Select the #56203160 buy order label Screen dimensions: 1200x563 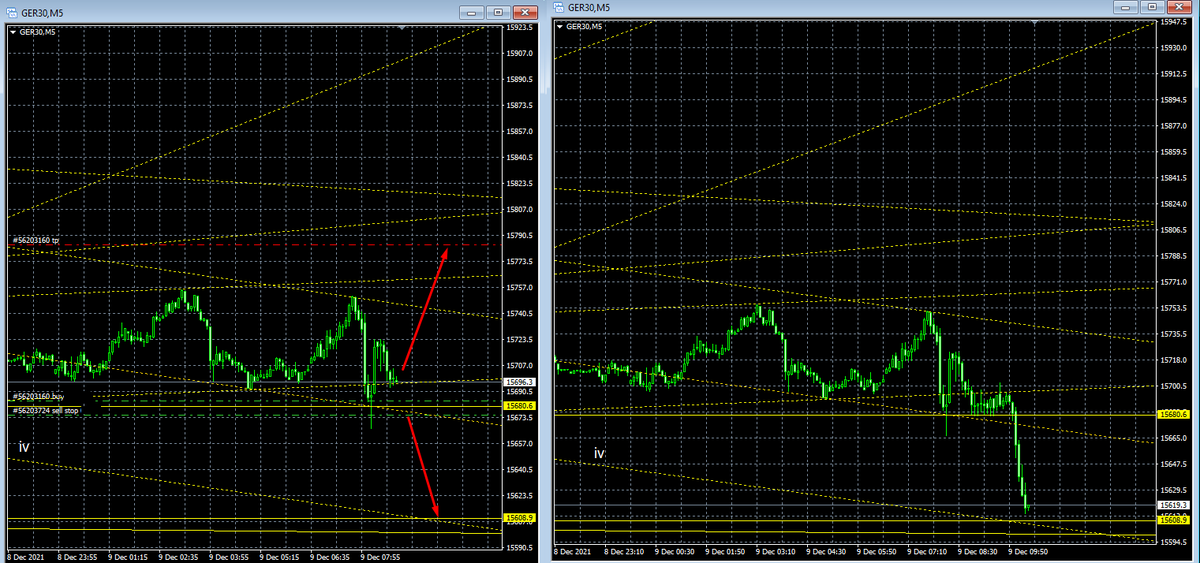point(38,397)
